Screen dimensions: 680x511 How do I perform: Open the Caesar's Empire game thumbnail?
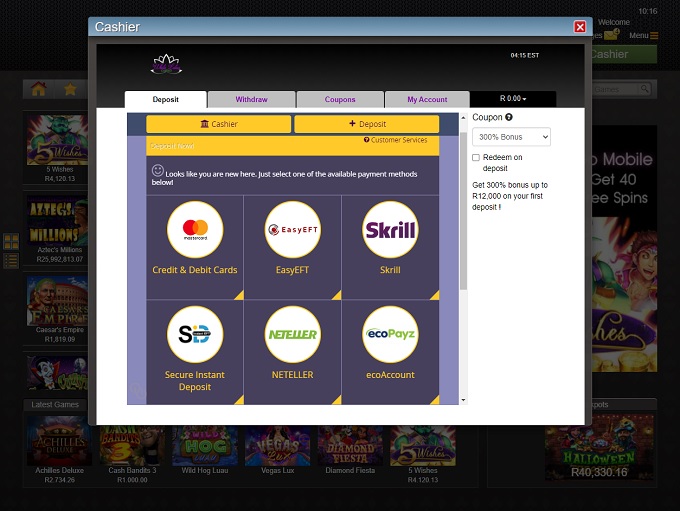tap(57, 301)
